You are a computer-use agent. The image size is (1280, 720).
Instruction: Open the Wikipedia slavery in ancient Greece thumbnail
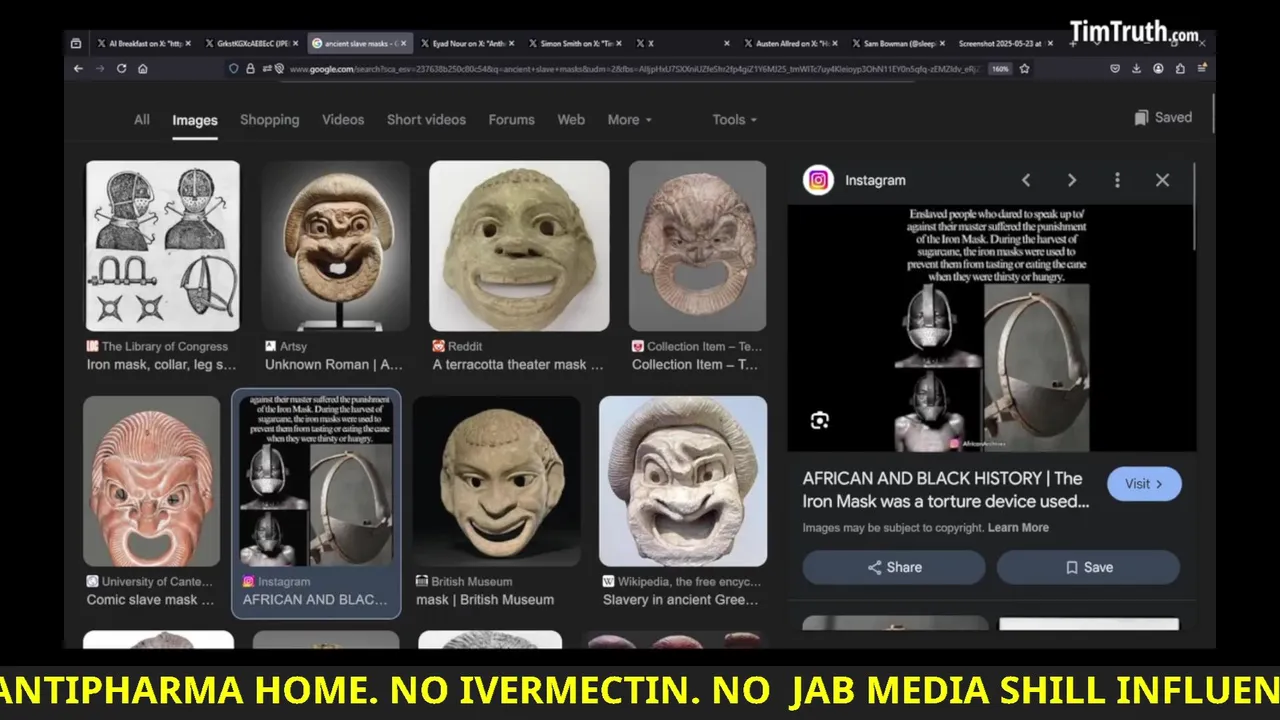[683, 481]
